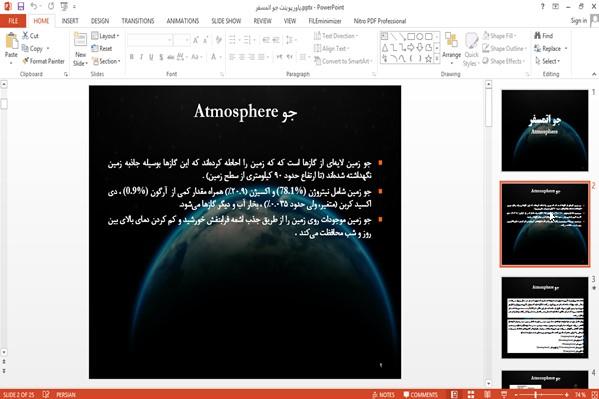Open Shape Effects dropdown
This screenshot has width=599, height=399.
click(x=504, y=61)
